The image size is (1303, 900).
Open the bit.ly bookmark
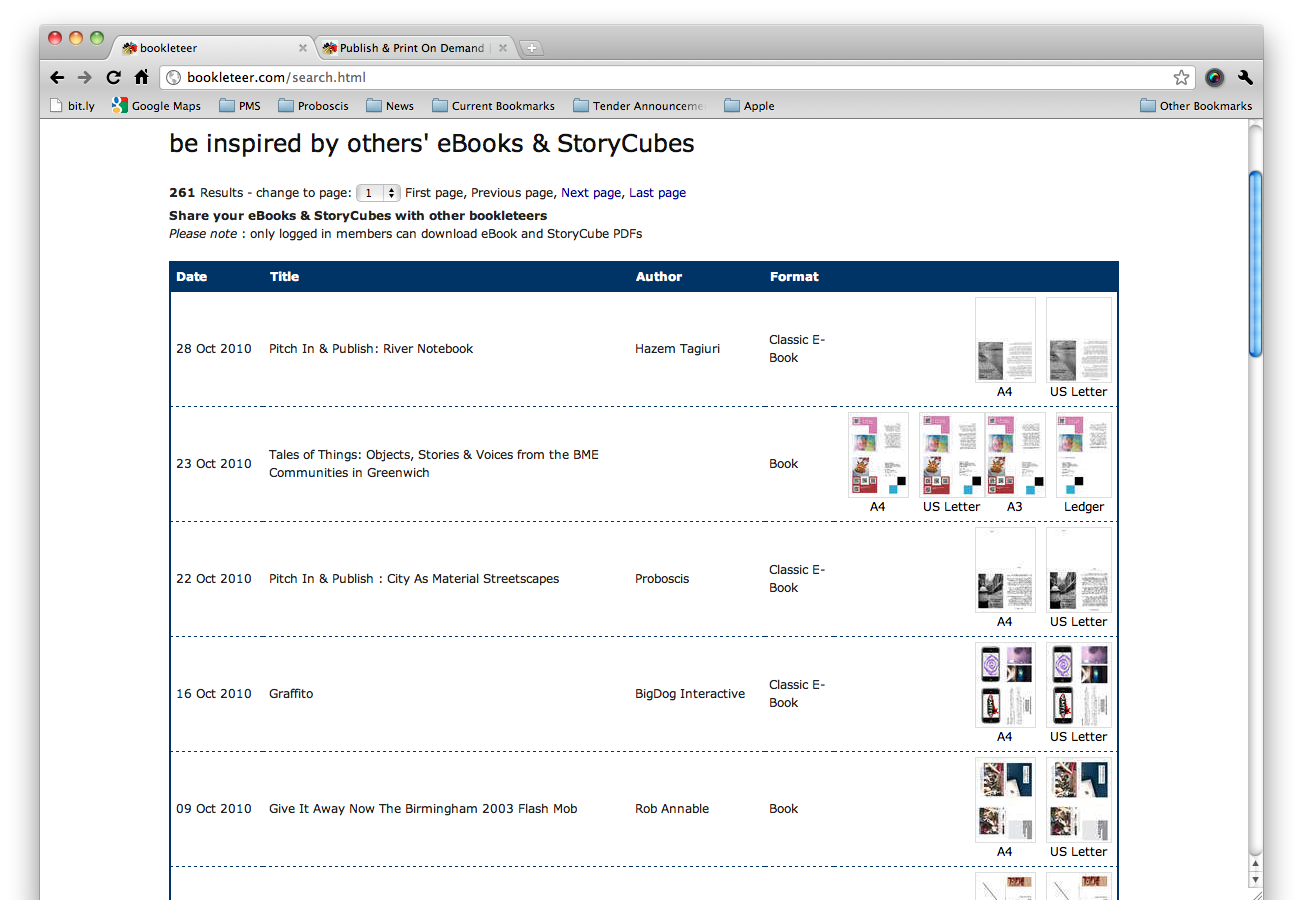point(72,105)
